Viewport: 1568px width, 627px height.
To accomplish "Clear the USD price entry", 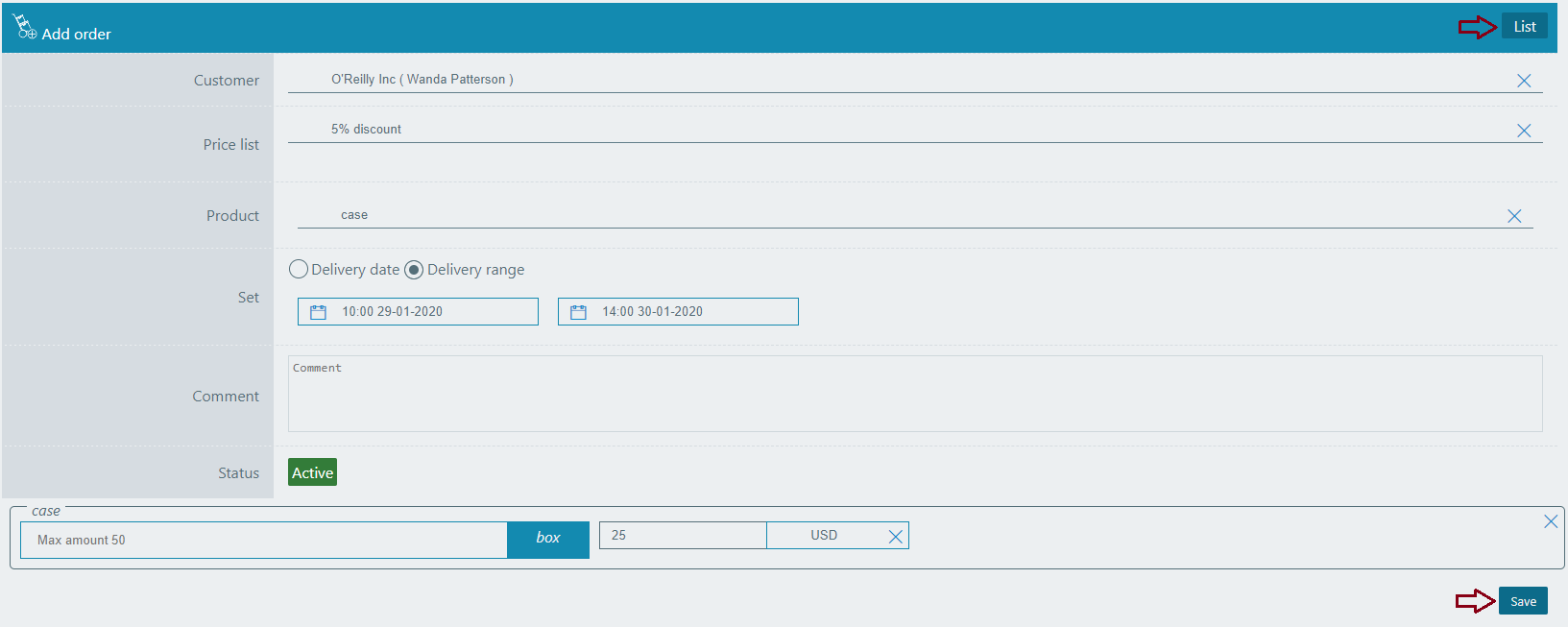I will [895, 537].
